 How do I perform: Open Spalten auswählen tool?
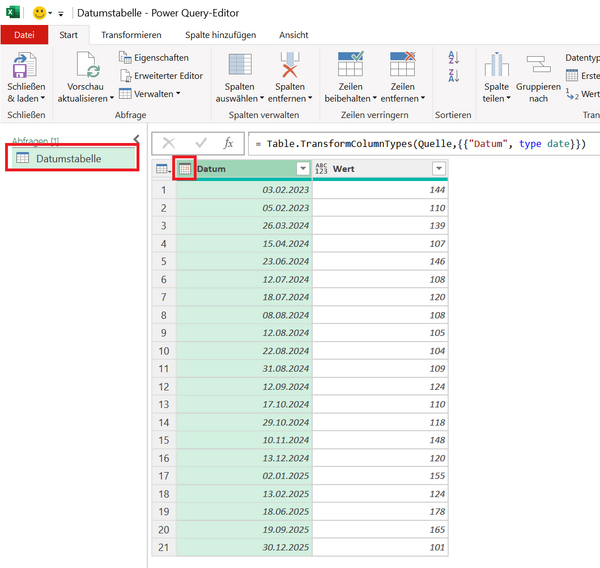pos(240,66)
